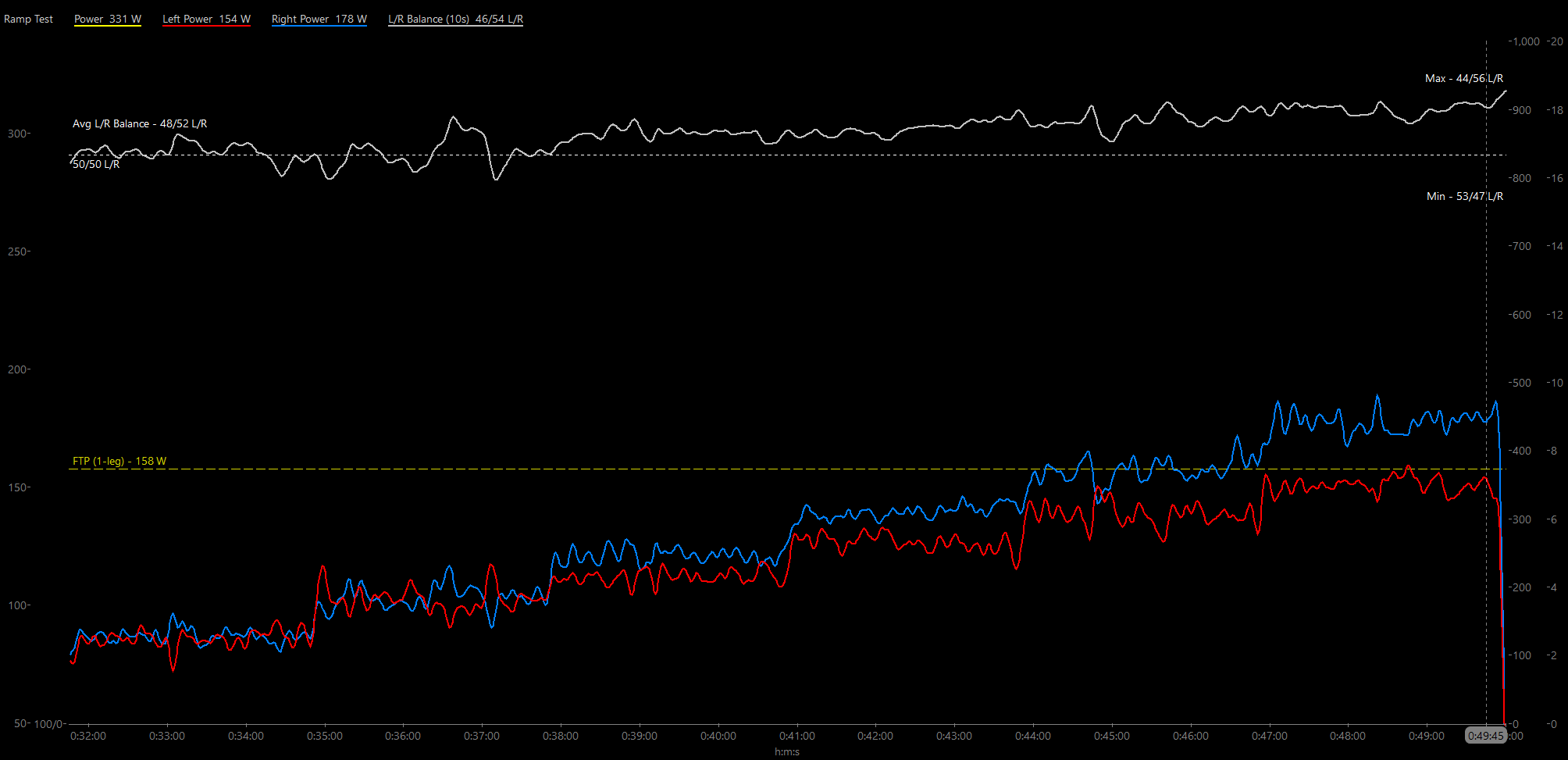Image resolution: width=1568 pixels, height=760 pixels.
Task: Click the 0:49:45 cursor time marker
Action: click(1485, 736)
